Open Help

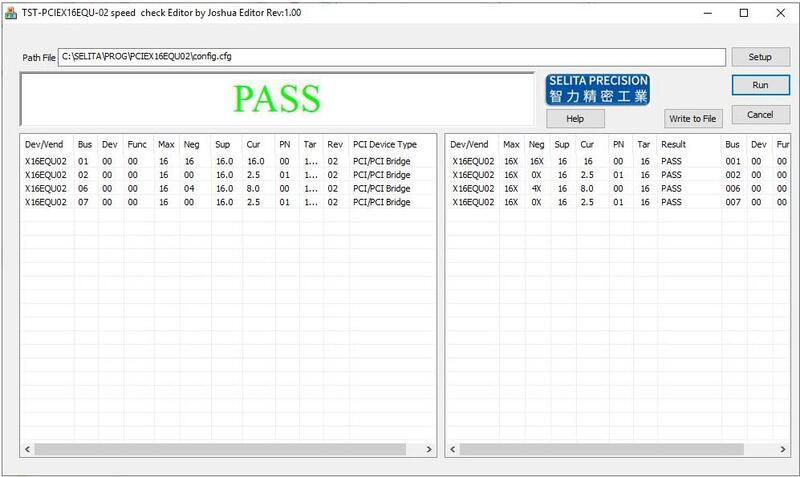click(x=575, y=119)
